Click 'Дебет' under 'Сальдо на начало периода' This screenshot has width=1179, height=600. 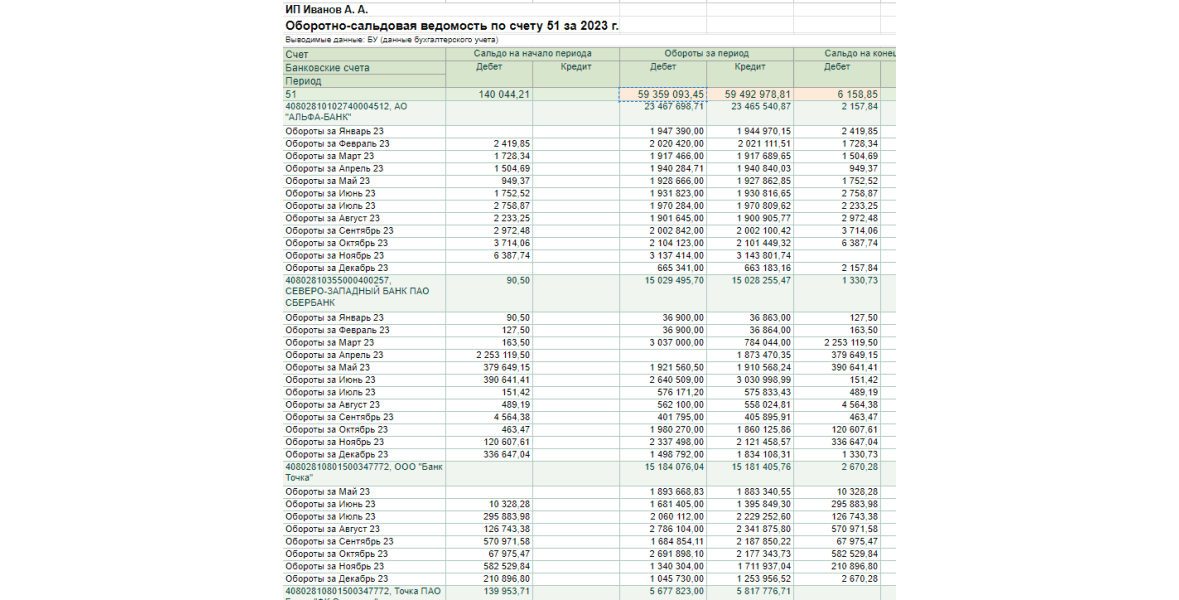pyautogui.click(x=489, y=67)
